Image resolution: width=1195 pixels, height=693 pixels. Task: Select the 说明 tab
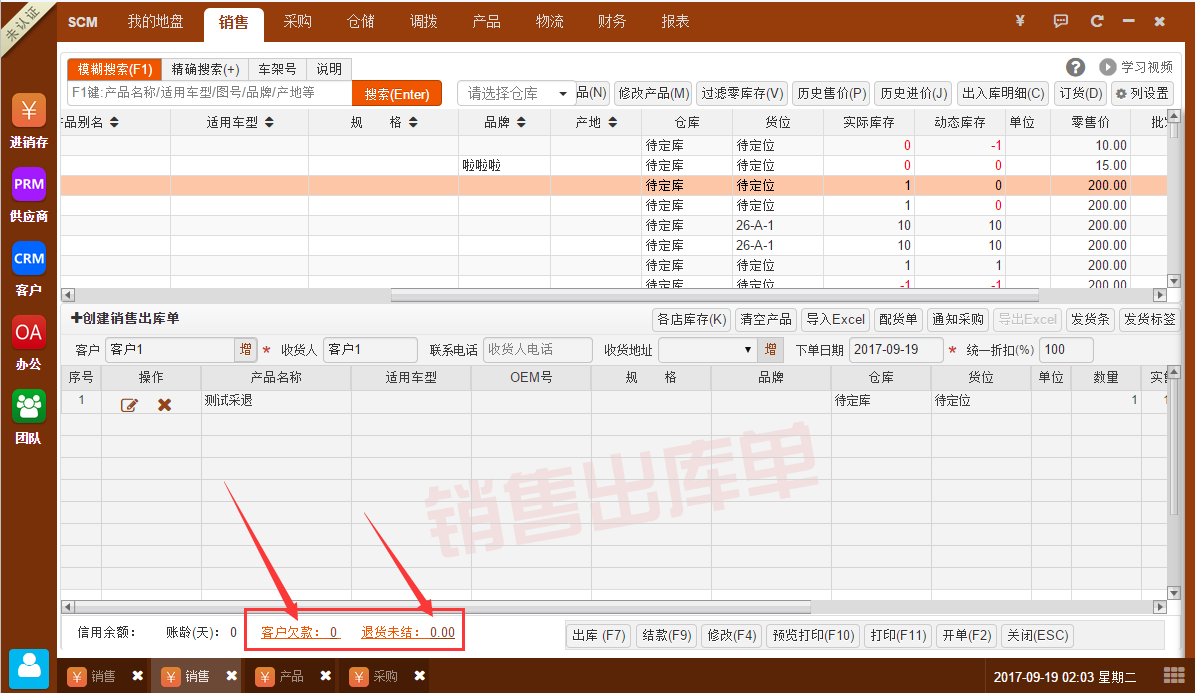tap(329, 69)
